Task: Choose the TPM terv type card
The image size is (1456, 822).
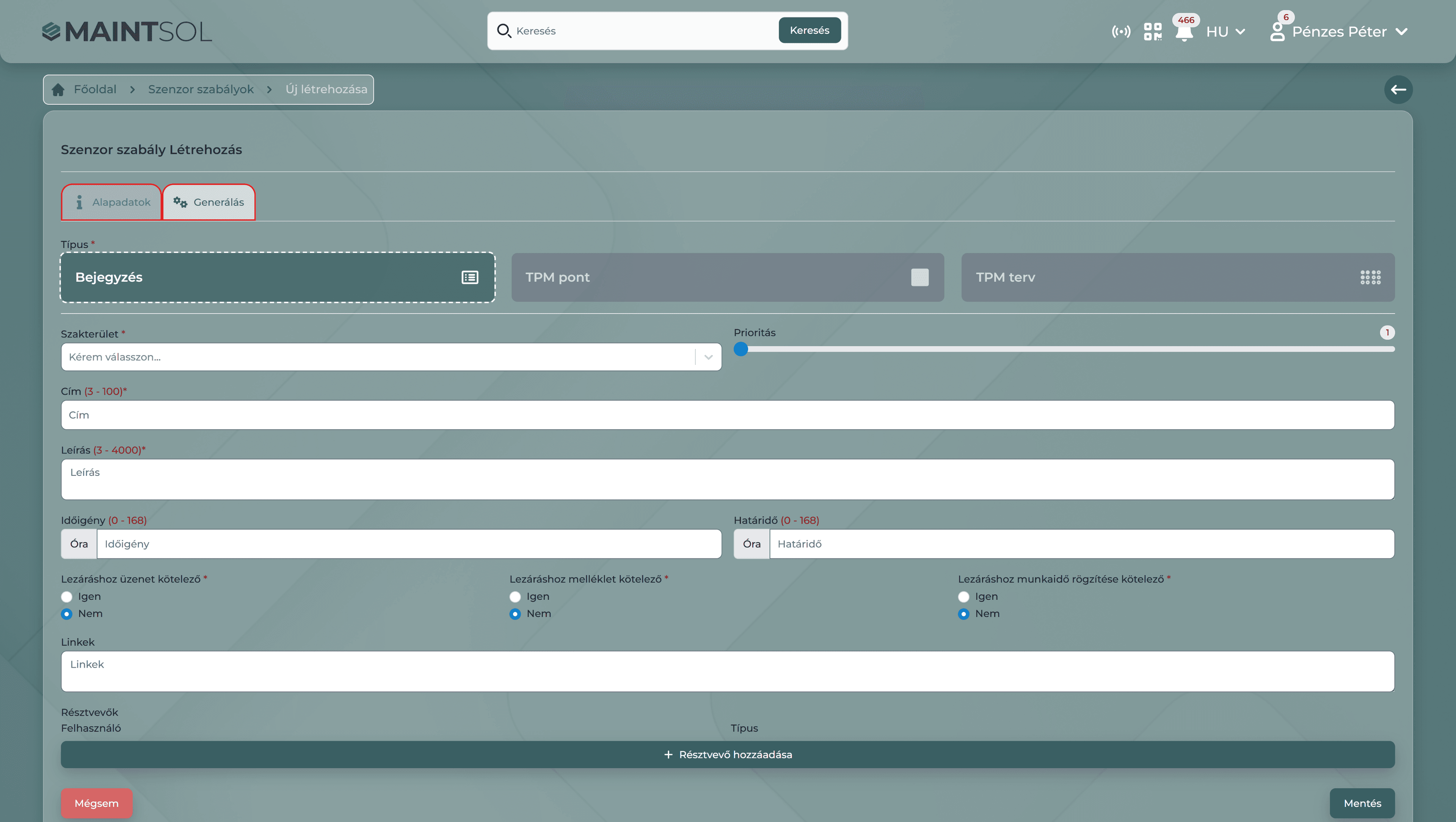Action: tap(1178, 278)
